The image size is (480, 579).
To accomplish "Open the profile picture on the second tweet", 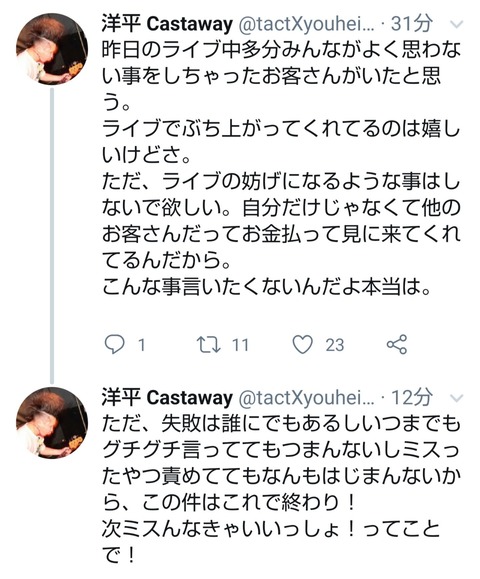I will [x=52, y=423].
